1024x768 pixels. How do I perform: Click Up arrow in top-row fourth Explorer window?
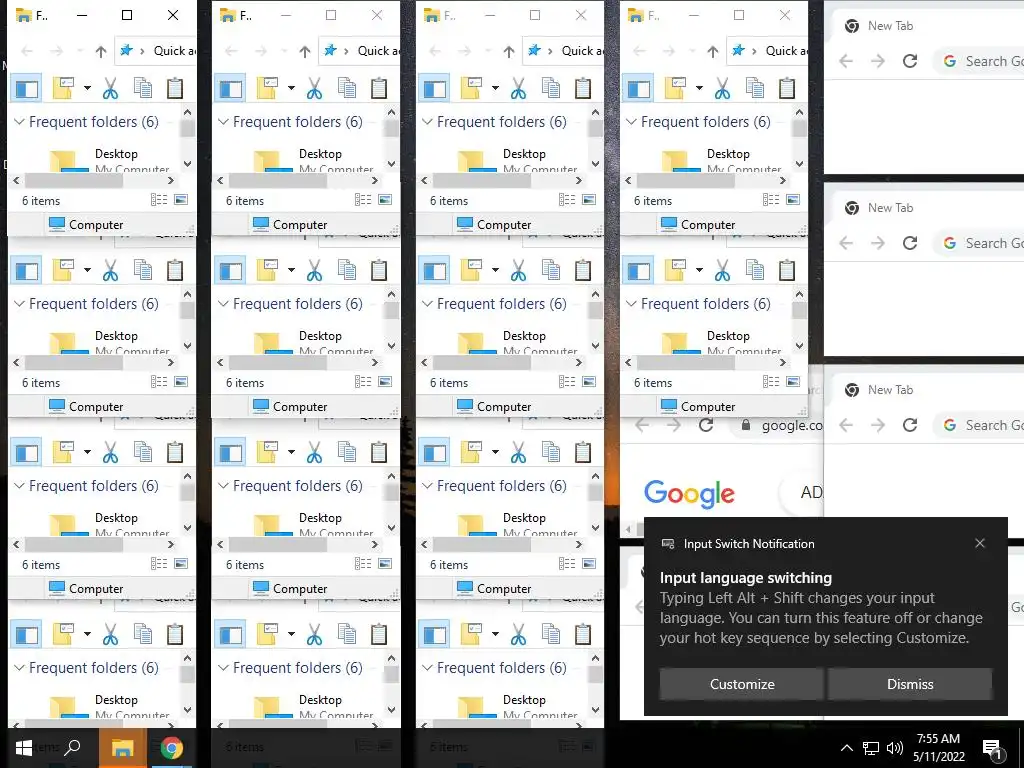pyautogui.click(x=712, y=51)
